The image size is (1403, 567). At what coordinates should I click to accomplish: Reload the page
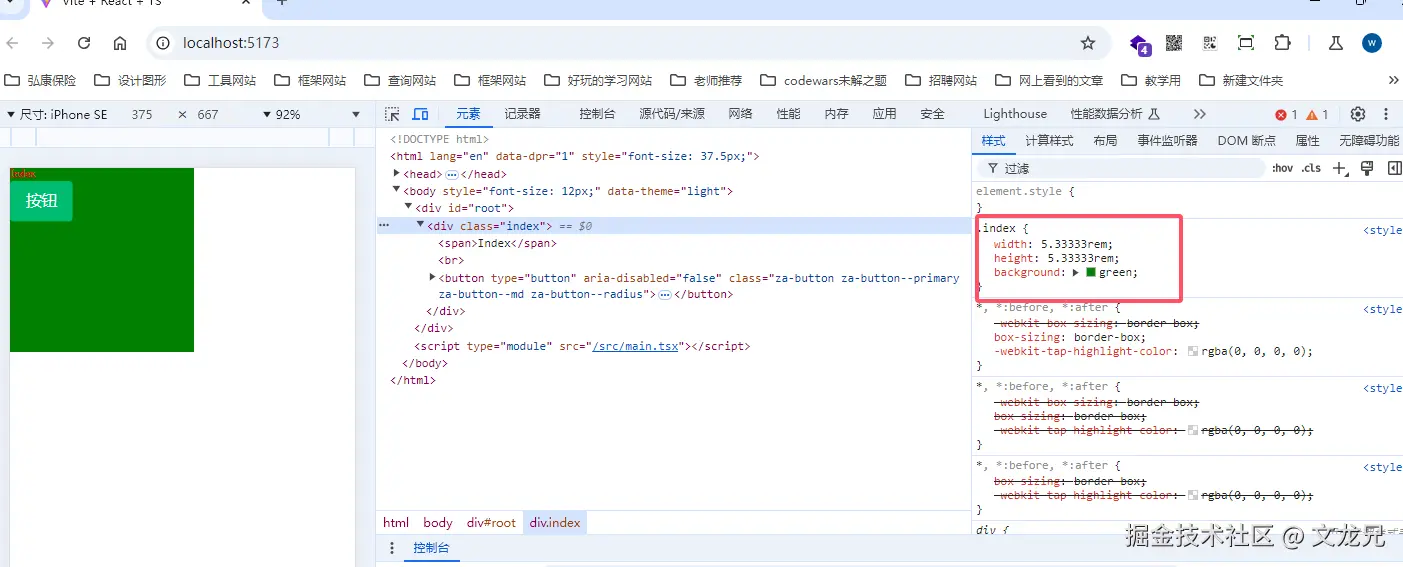(84, 43)
